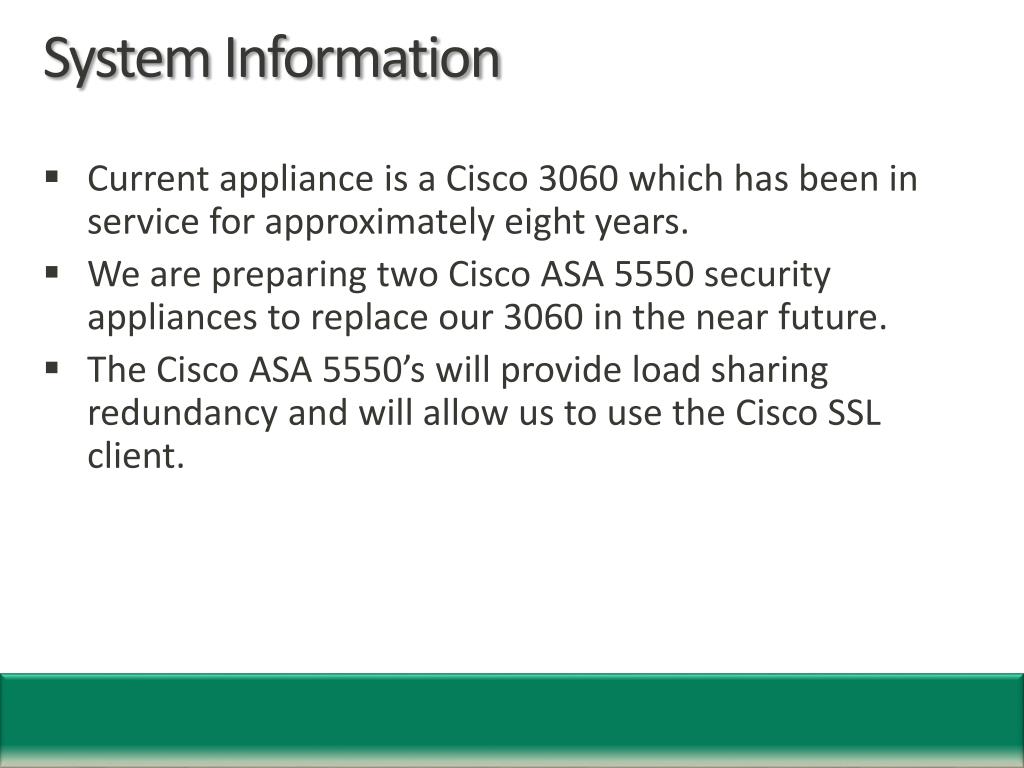The width and height of the screenshot is (1024, 768).
Task: Click the word 'security' in second bullet
Action: pos(767,275)
